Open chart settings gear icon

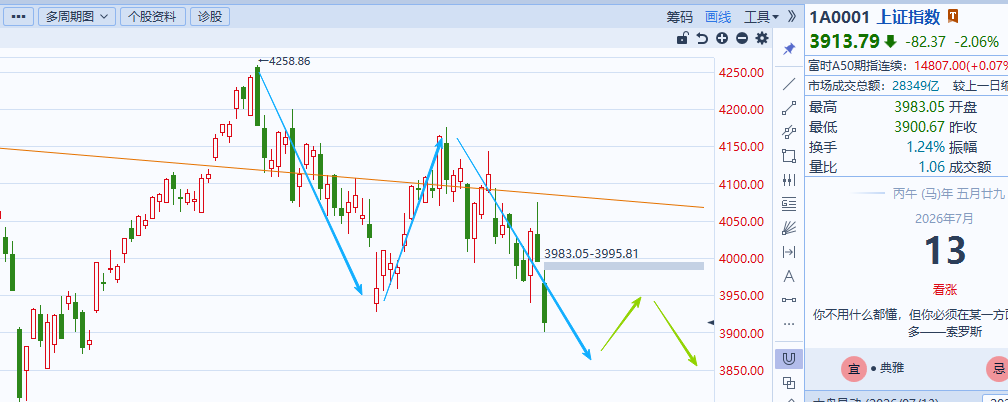[x=762, y=39]
